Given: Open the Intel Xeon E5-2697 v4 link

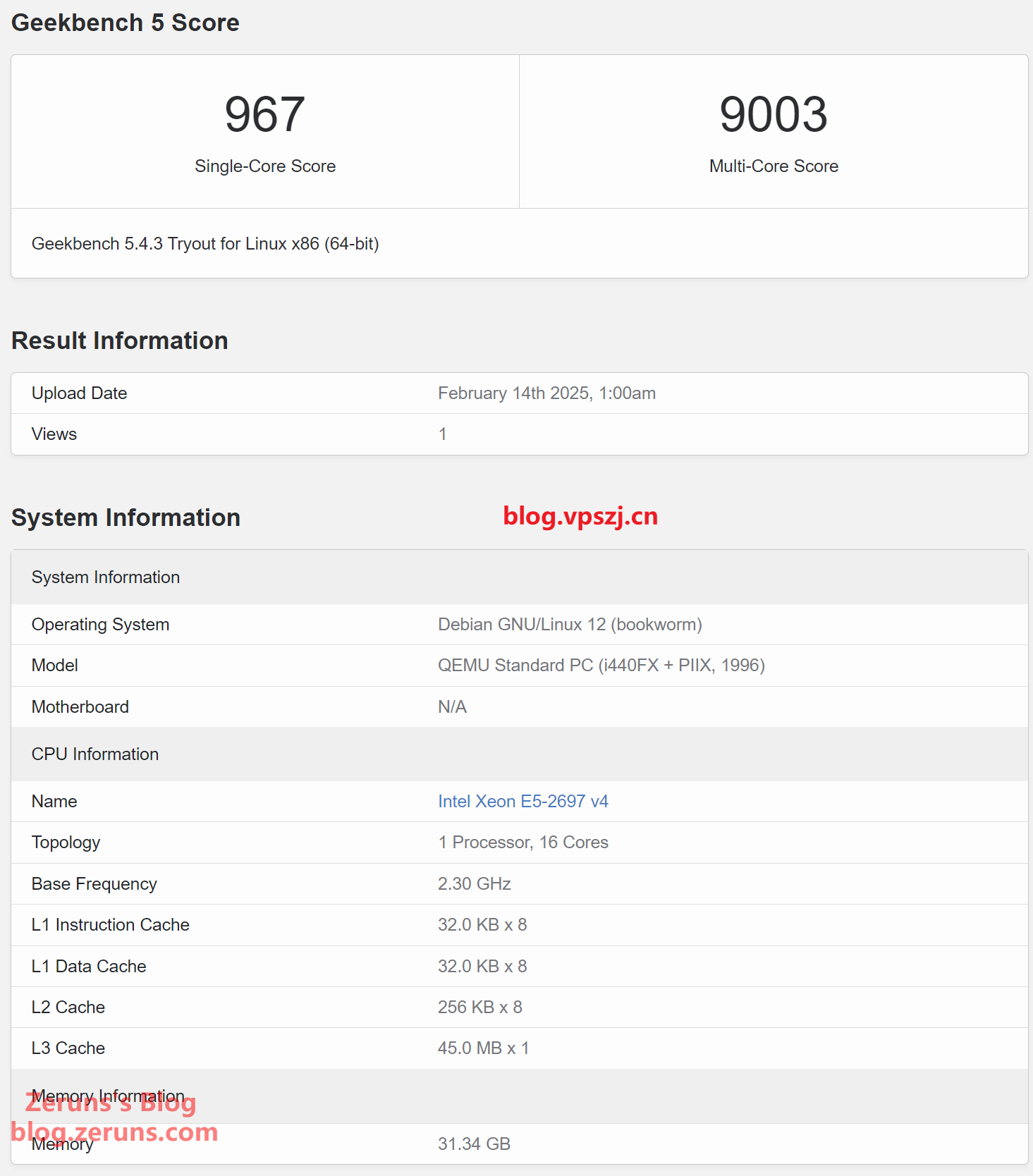Looking at the screenshot, I should [522, 802].
